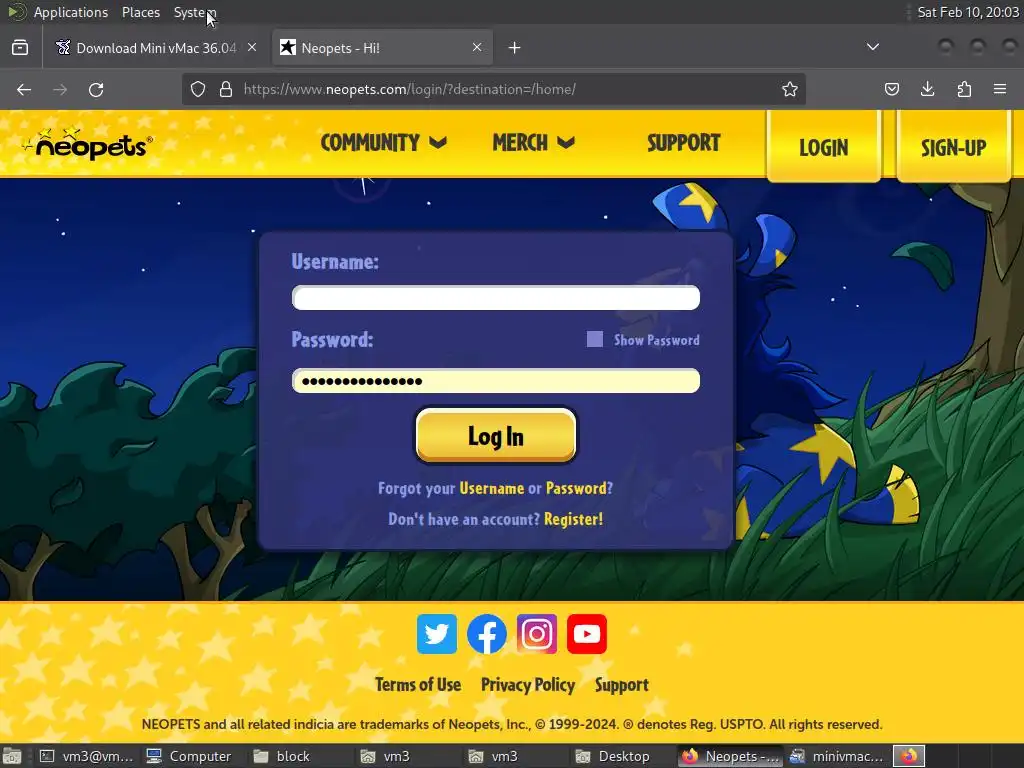Toggle the Show Password checkbox
Viewport: 1024px width, 768px height.
click(x=595, y=339)
